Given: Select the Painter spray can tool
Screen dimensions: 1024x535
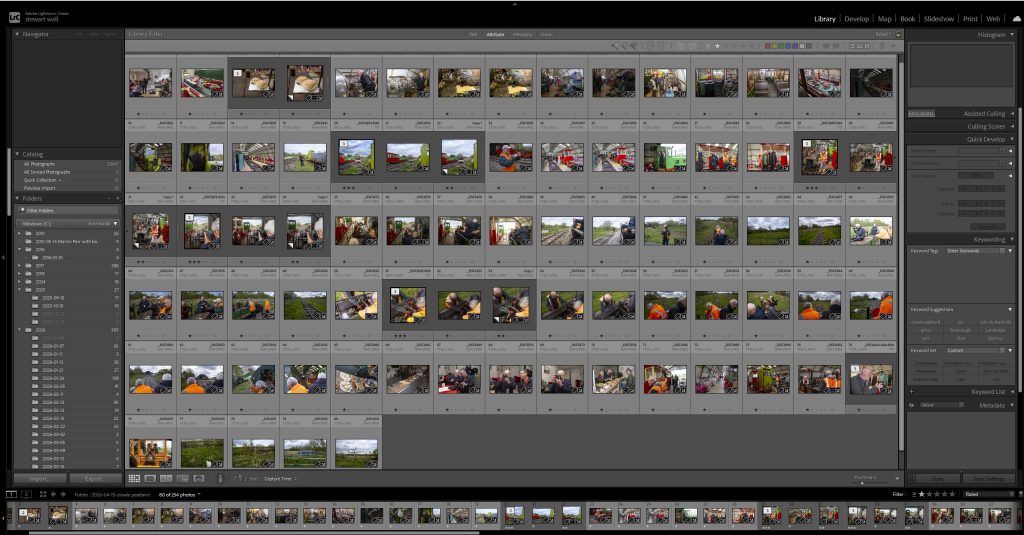Looking at the screenshot, I should point(221,479).
